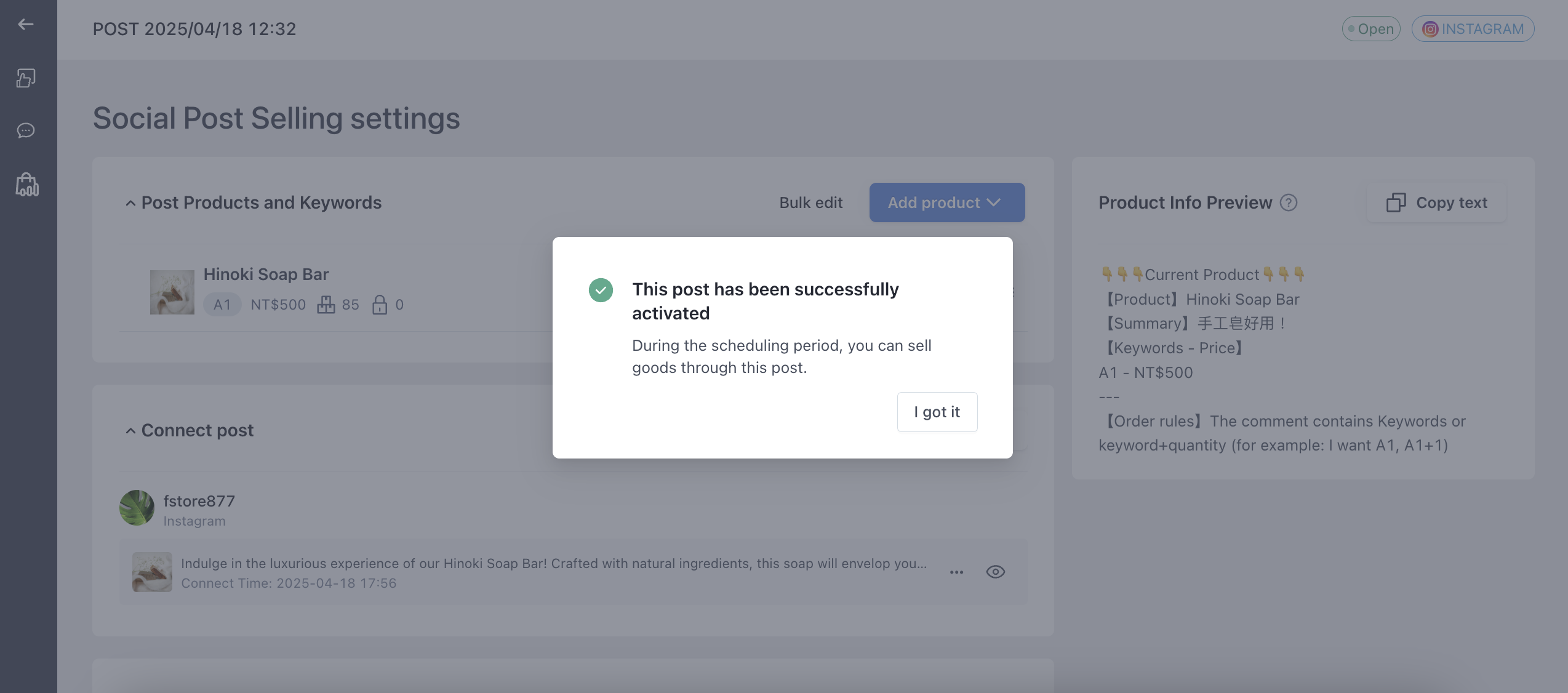Click the green success checkmark icon
Viewport: 1568px width, 693px height.
click(601, 290)
